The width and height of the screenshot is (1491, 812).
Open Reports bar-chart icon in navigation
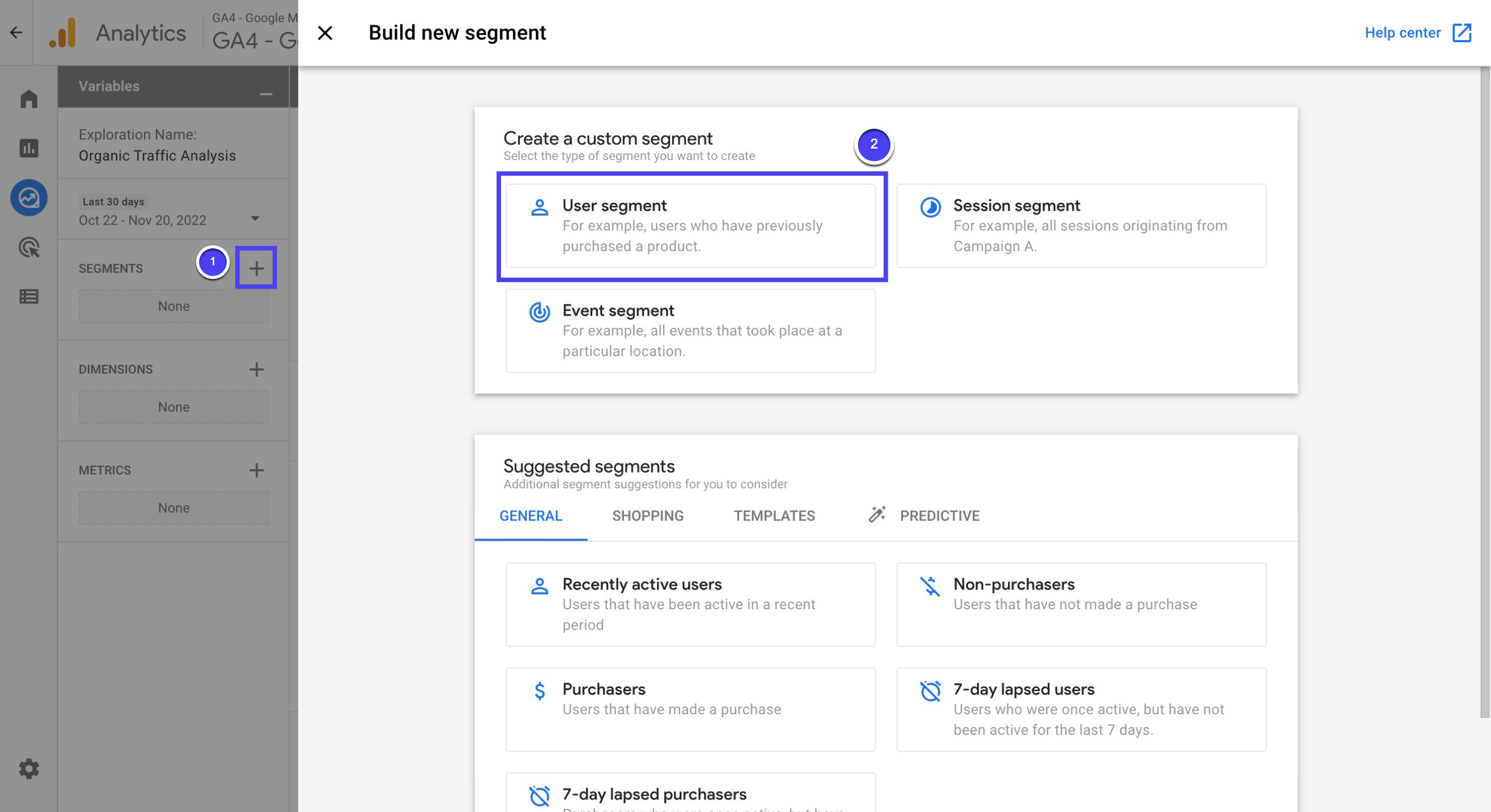tap(29, 148)
